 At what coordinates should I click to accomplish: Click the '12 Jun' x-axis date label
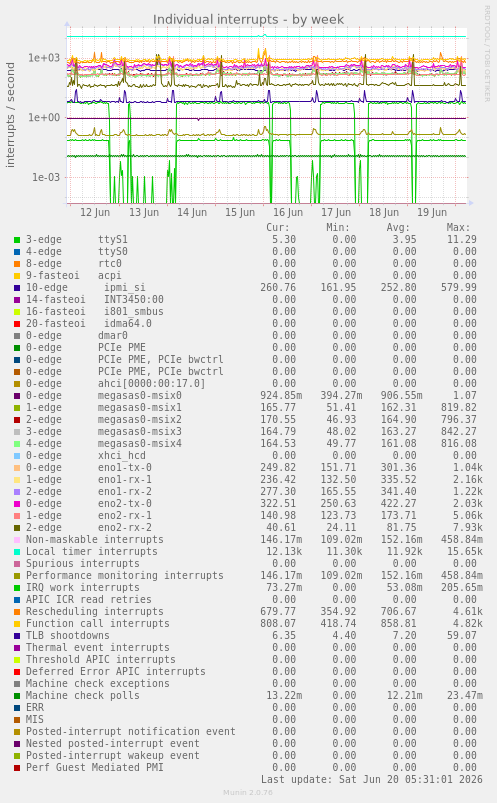pos(95,212)
